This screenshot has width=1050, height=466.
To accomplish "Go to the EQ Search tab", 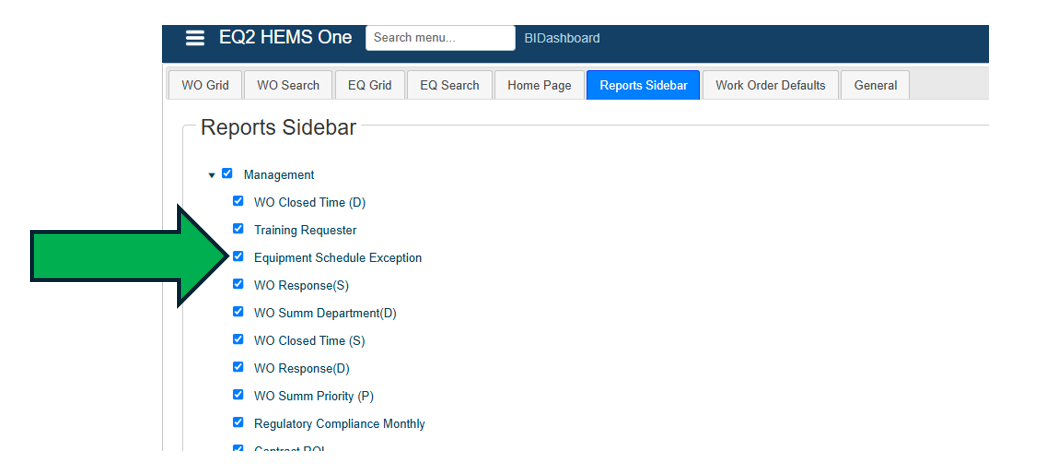I will click(449, 86).
